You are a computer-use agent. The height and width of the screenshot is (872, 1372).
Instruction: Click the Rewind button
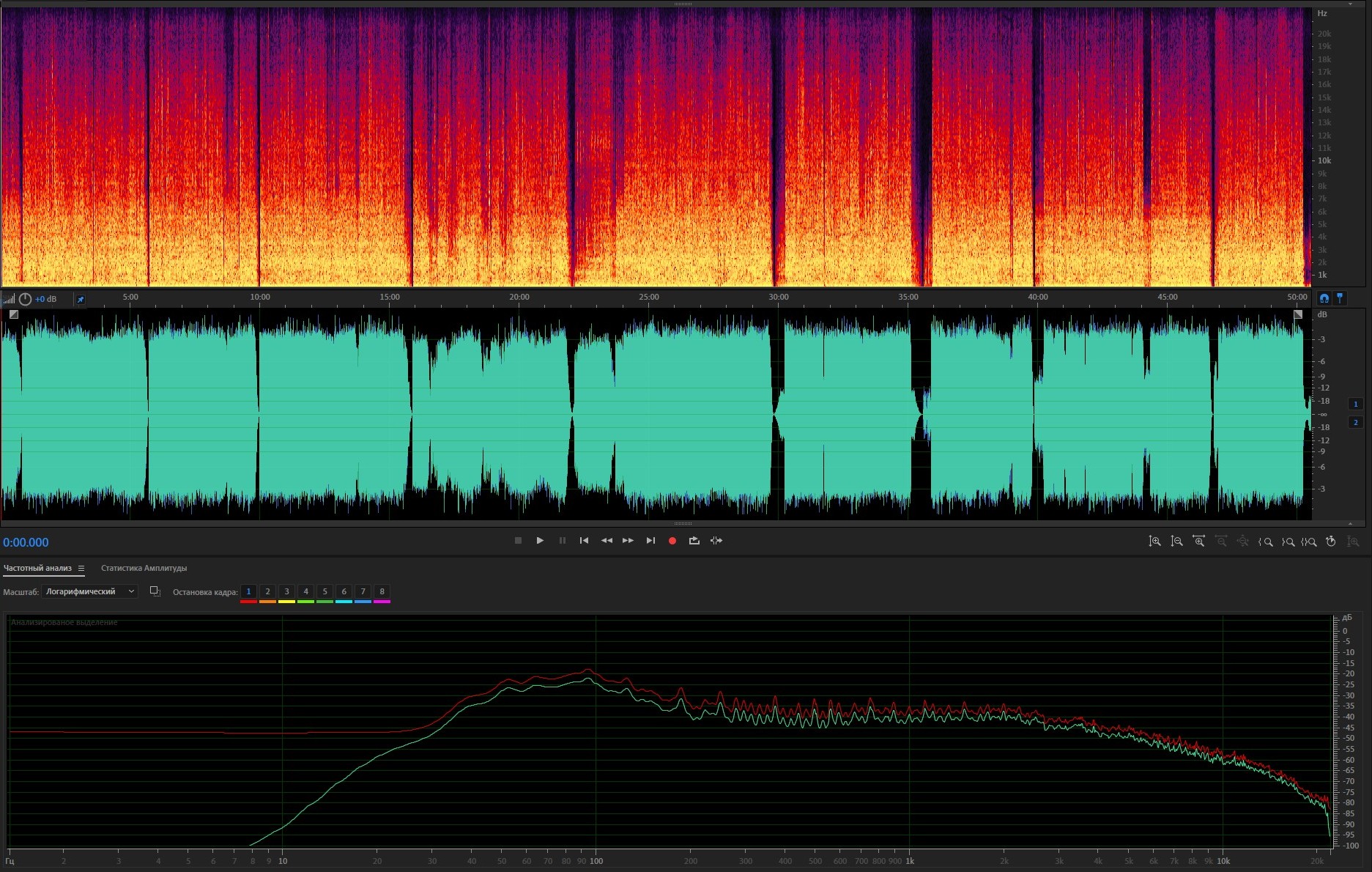[607, 541]
